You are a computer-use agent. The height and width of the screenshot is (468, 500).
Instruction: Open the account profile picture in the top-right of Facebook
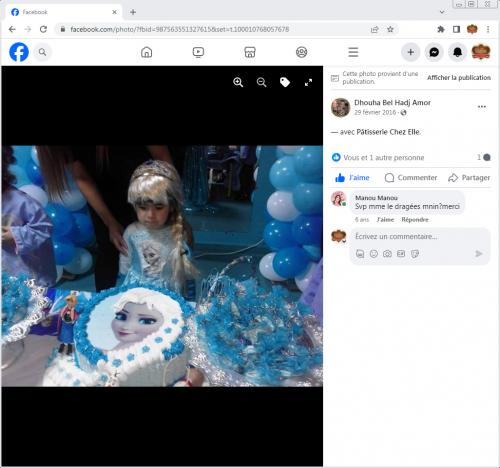pos(481,52)
